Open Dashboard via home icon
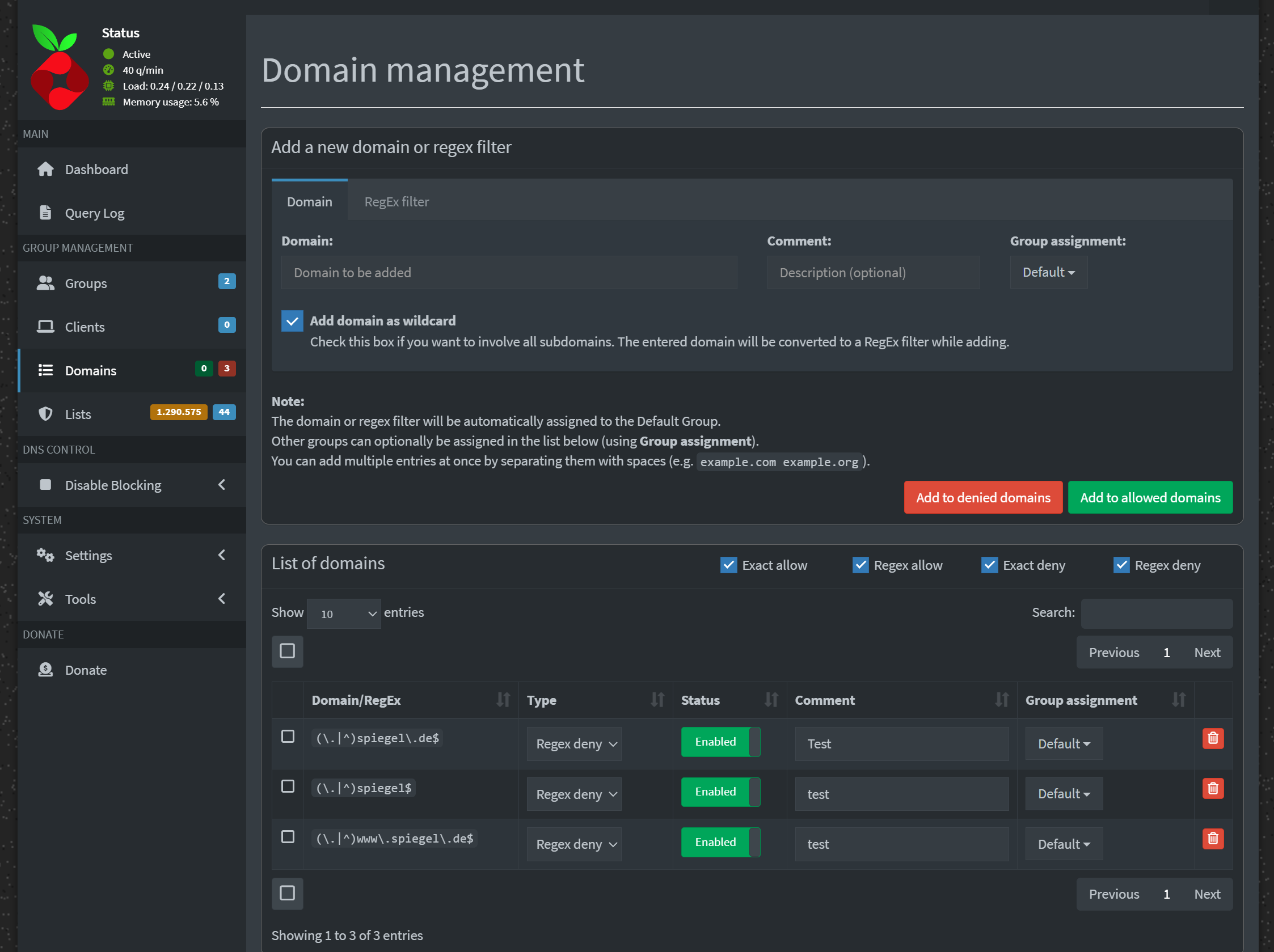The image size is (1274, 952). (x=45, y=169)
